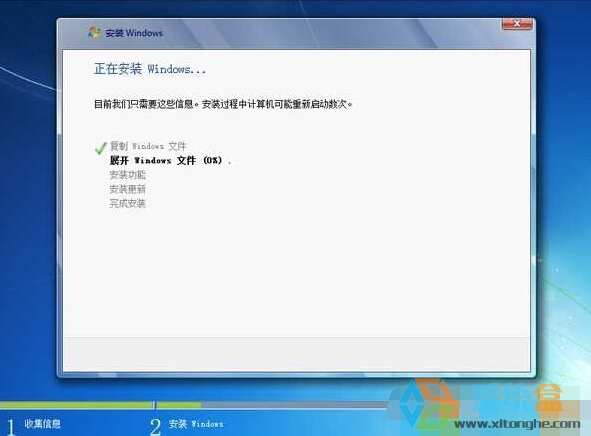
Task: Click the green progress bar under stage 1
Action: coord(77,405)
